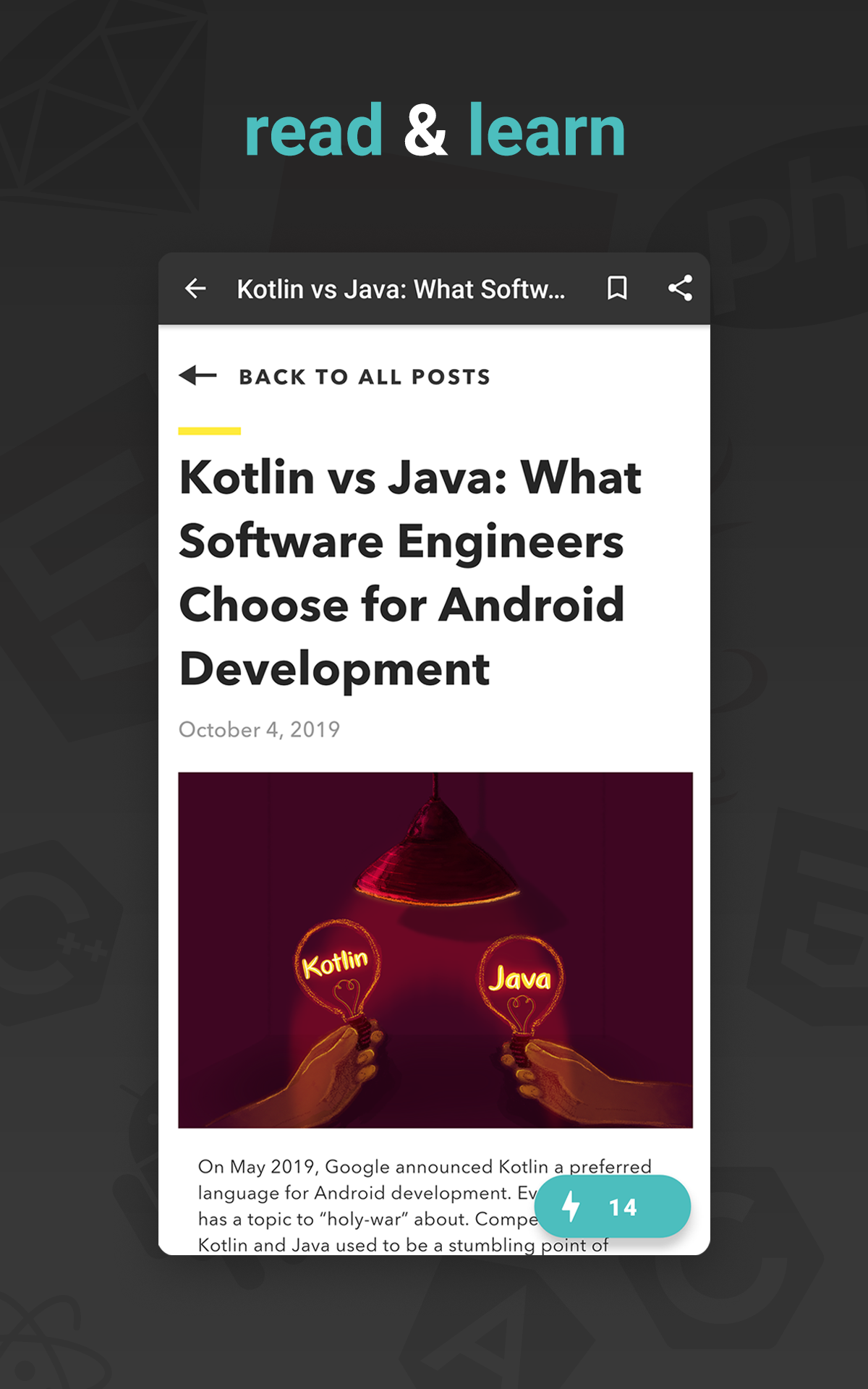Share the article using the share icon
The image size is (868, 1389).
coord(680,288)
